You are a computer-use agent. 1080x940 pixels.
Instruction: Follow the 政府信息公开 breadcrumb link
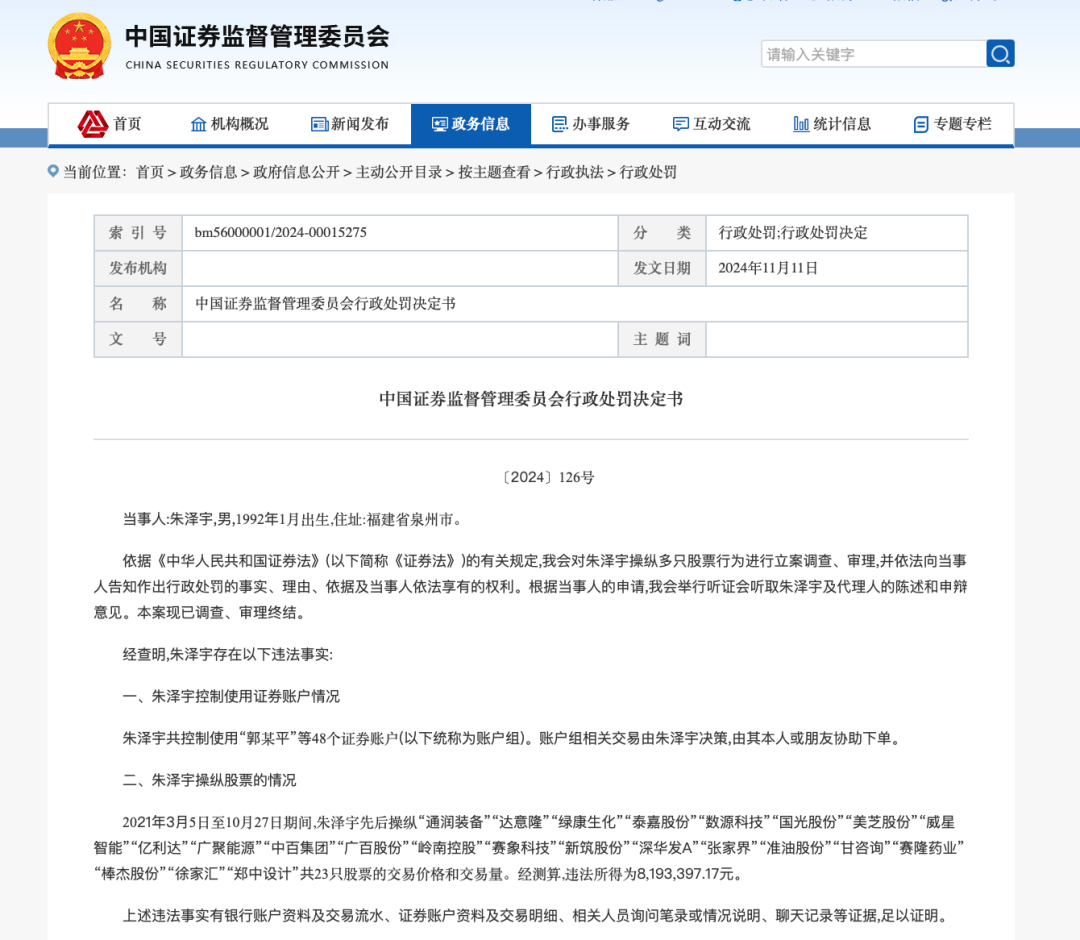pos(296,172)
